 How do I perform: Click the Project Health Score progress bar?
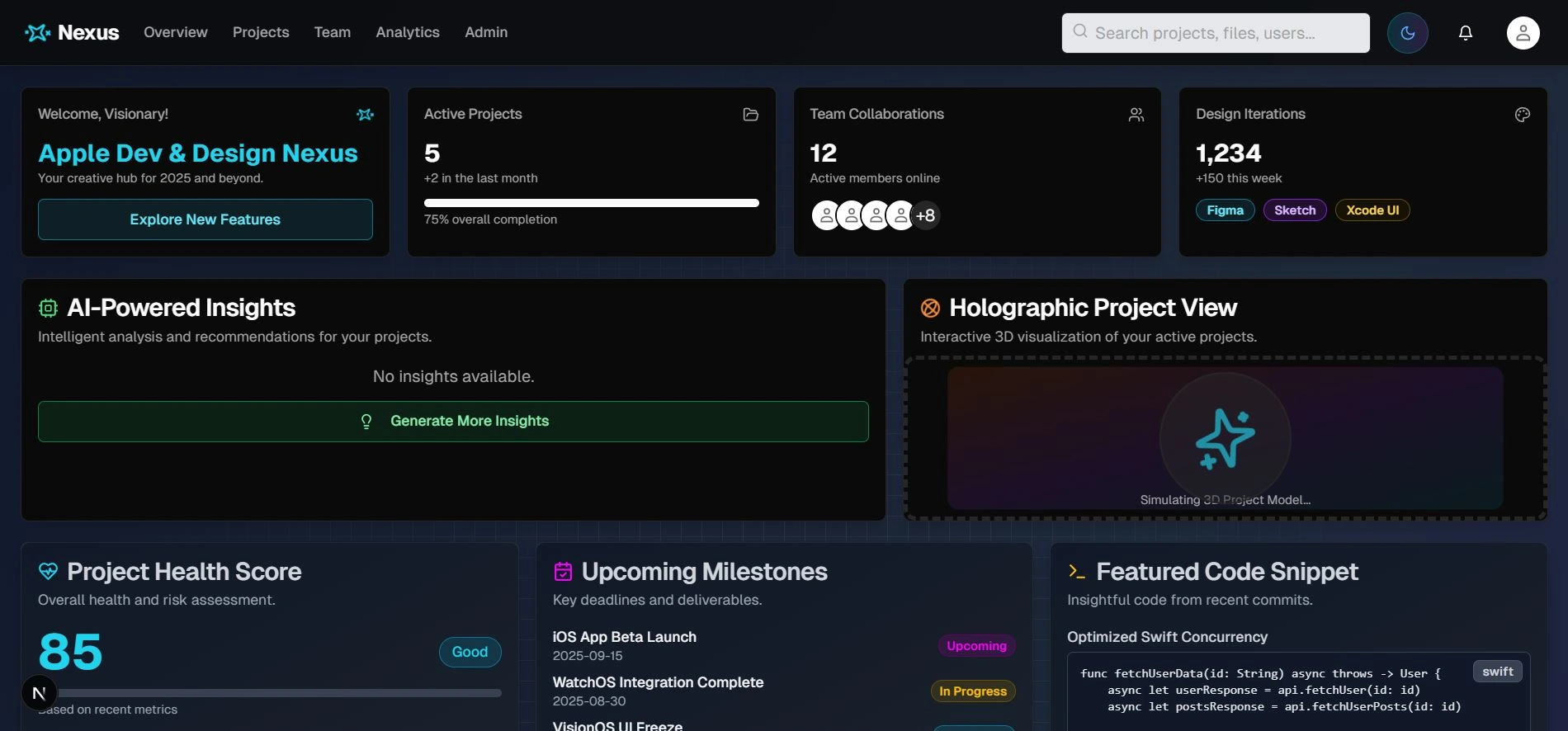coord(270,693)
